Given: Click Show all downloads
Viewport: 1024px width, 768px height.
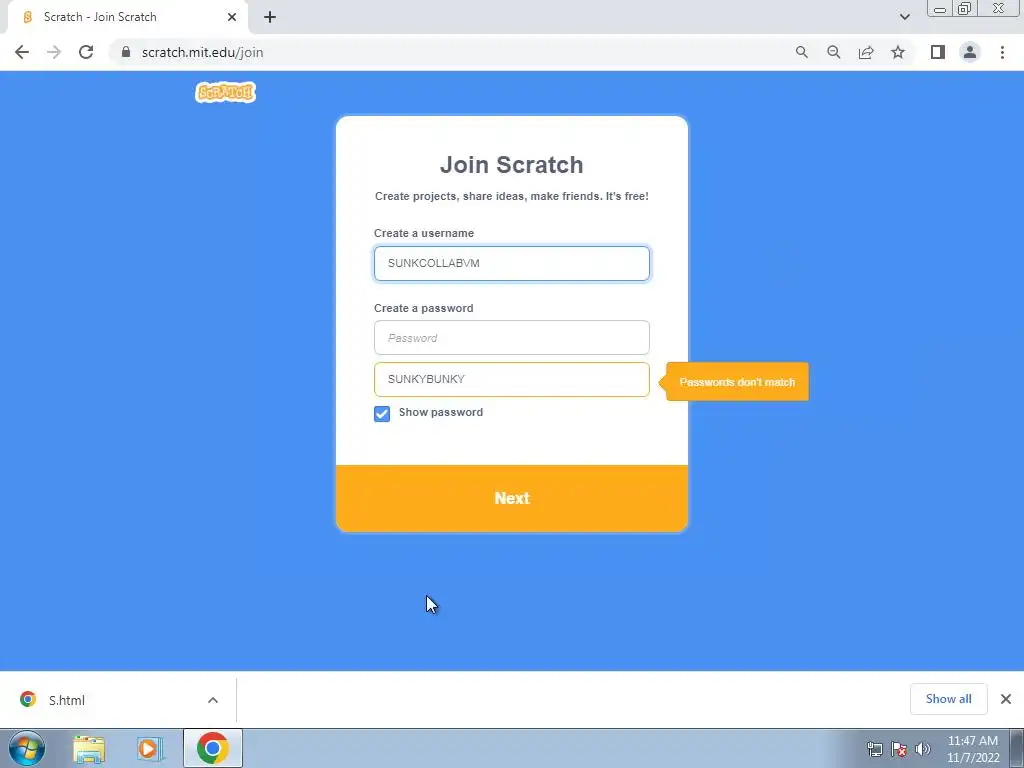Looking at the screenshot, I should tap(948, 699).
